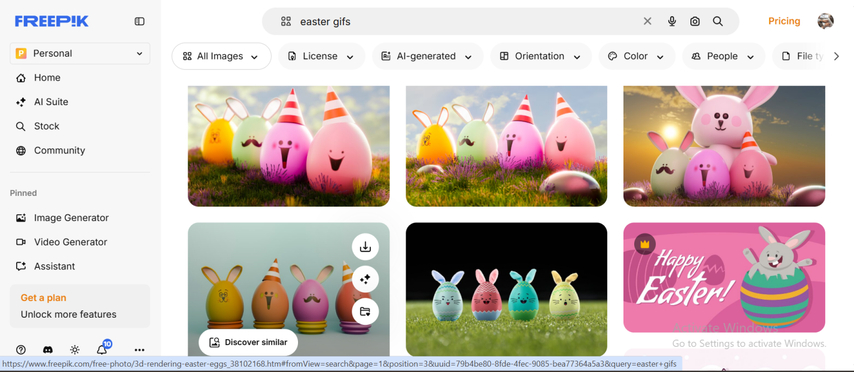
Task: Expand the License filter dropdown
Action: (321, 56)
